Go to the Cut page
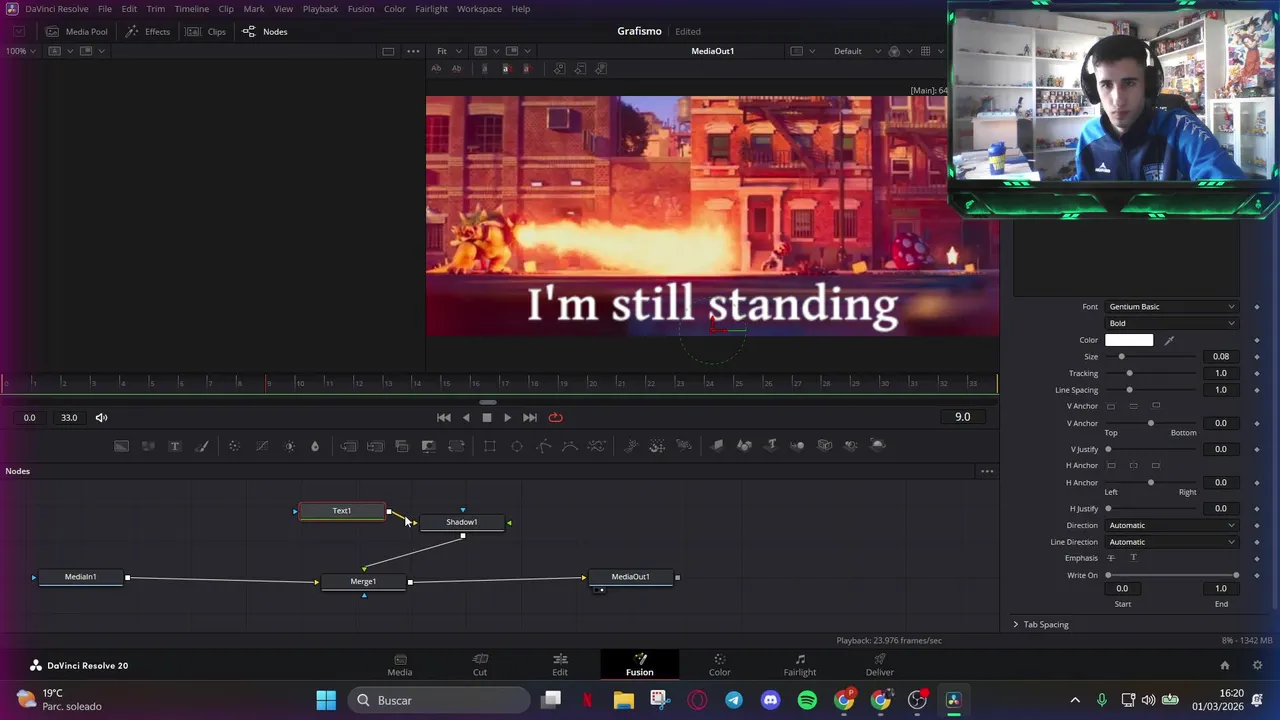 point(480,665)
